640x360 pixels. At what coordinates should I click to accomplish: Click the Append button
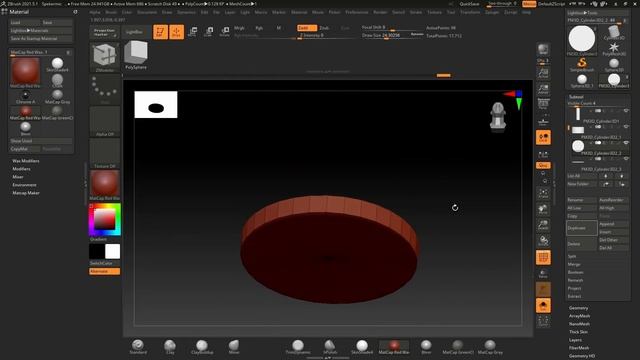[613, 224]
